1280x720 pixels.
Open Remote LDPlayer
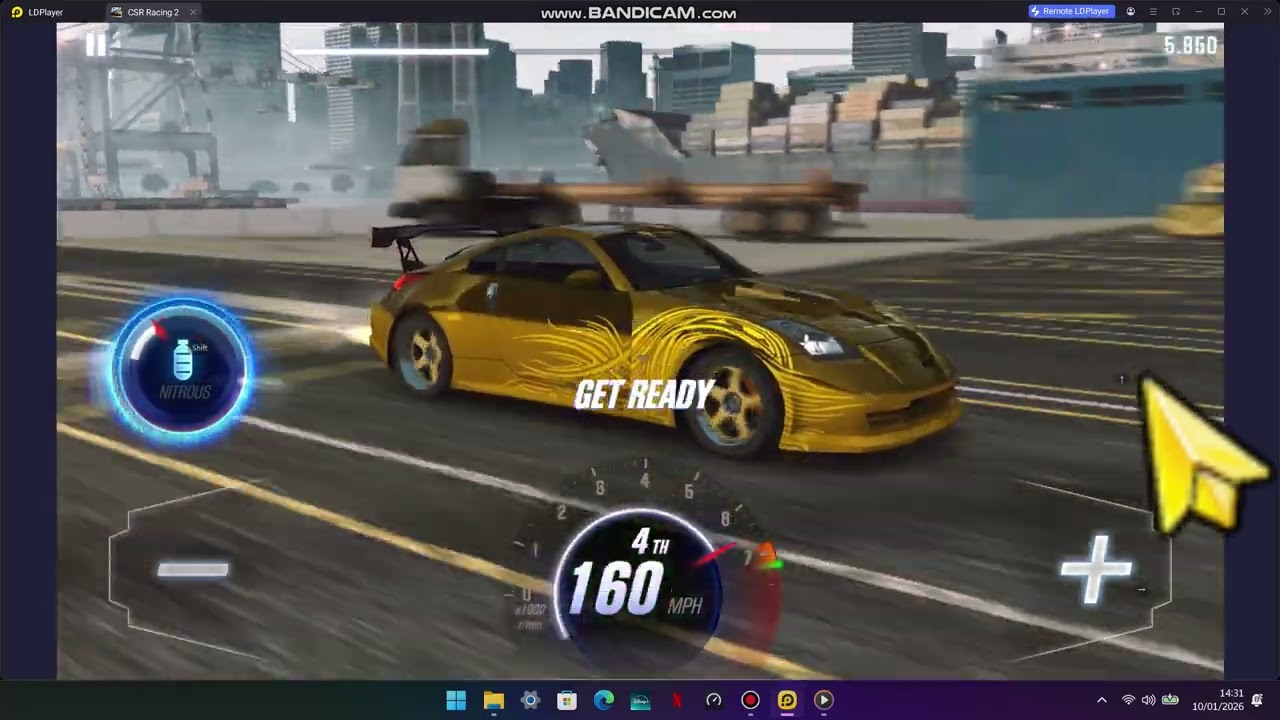[x=1070, y=11]
